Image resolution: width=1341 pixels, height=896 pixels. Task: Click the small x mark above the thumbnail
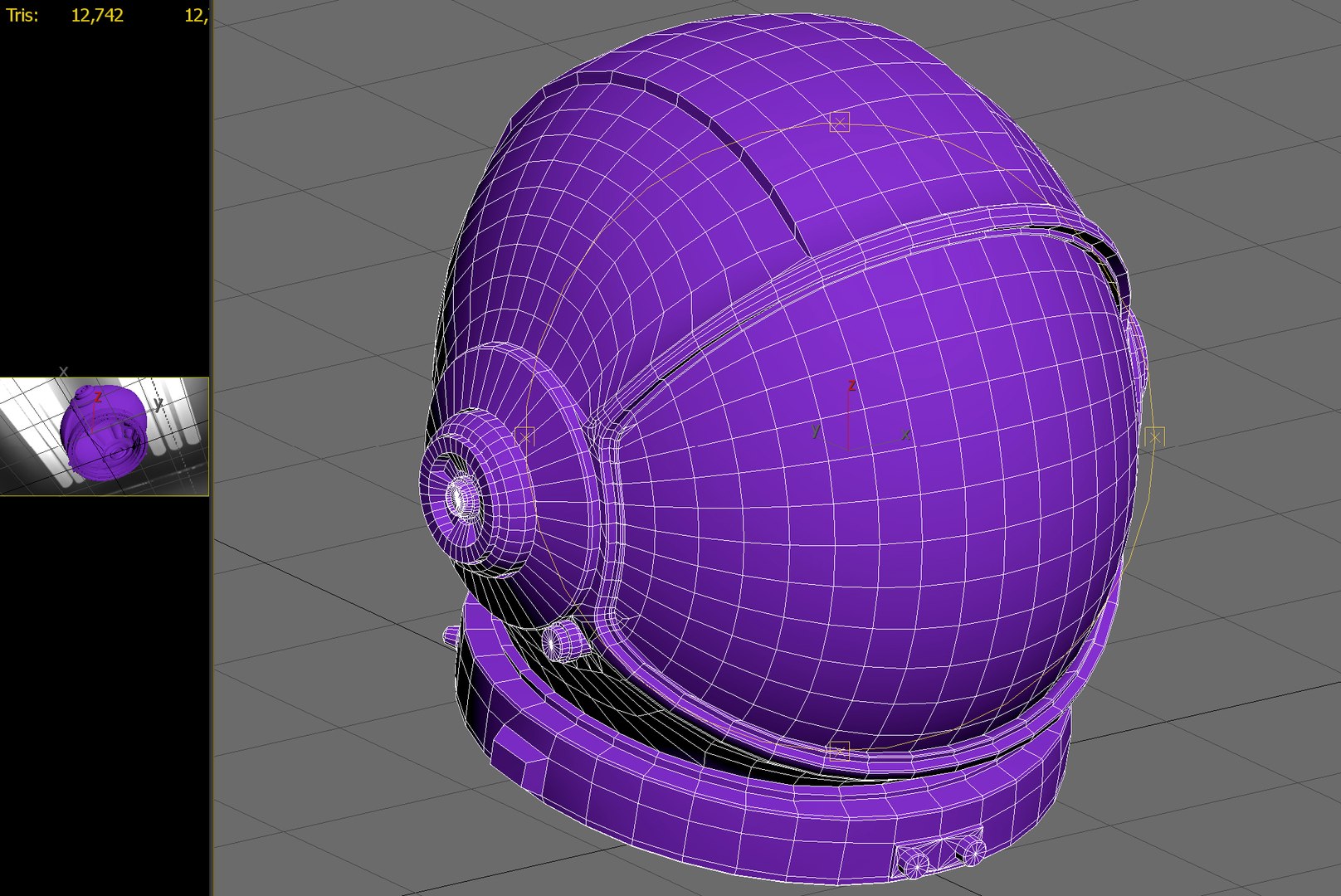click(x=64, y=371)
